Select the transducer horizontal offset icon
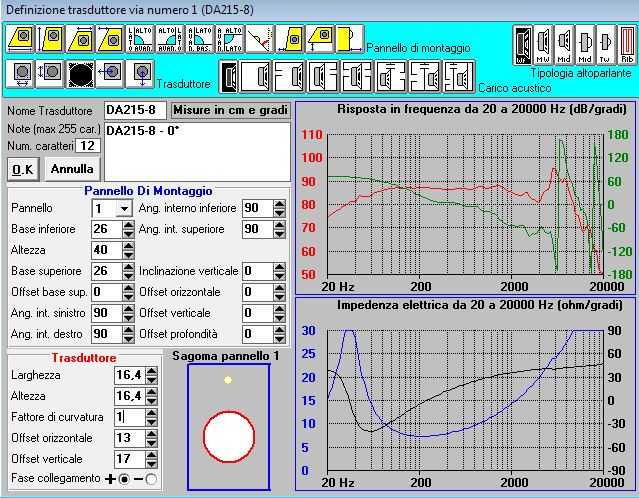 [110, 74]
